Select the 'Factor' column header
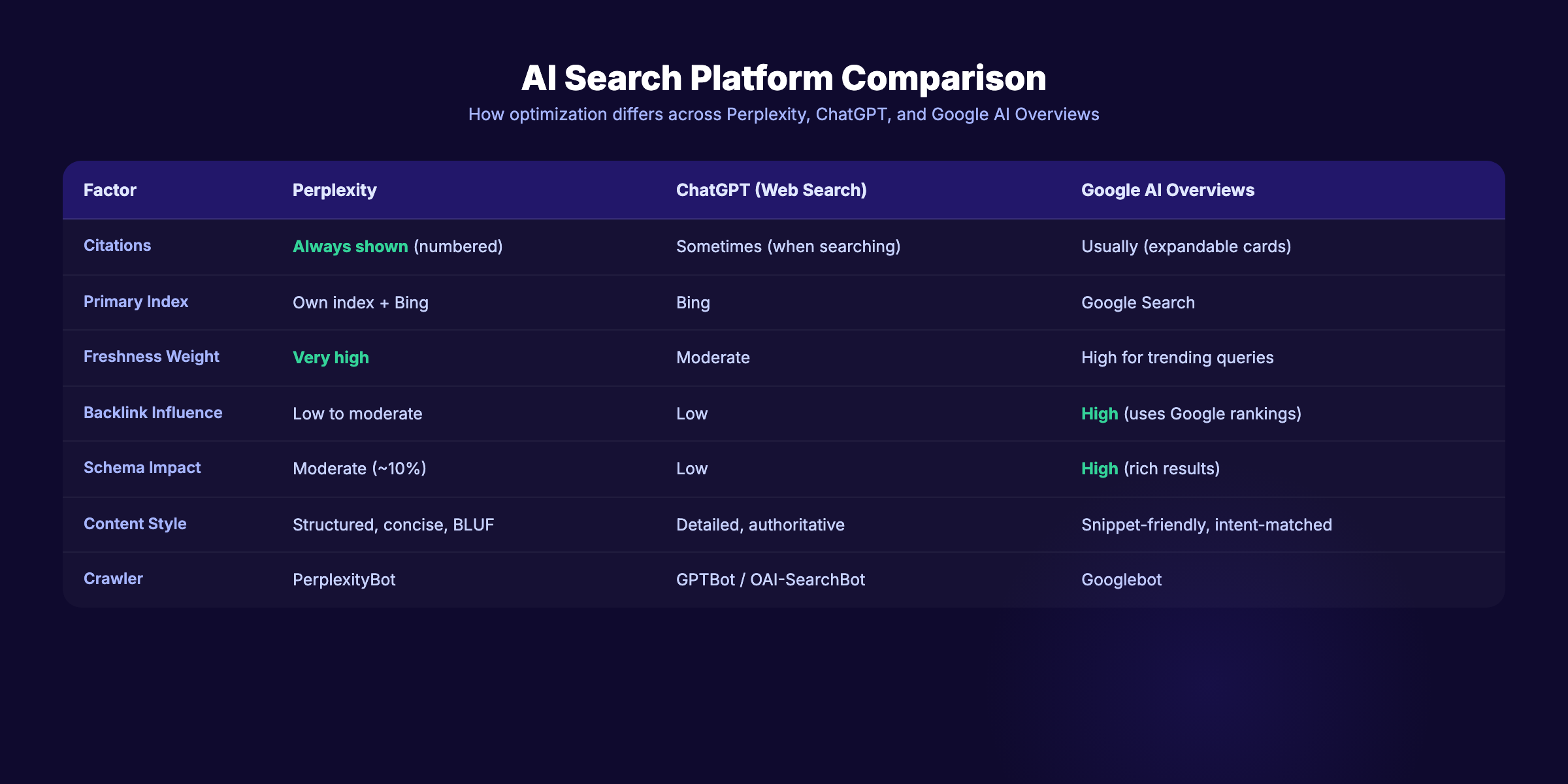1568x784 pixels. tap(109, 190)
